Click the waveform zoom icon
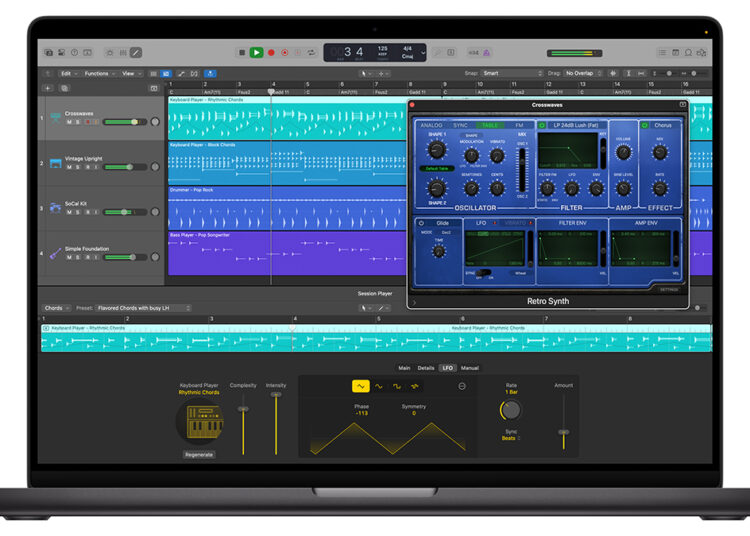Viewport: 750px width, 536px height. (613, 73)
